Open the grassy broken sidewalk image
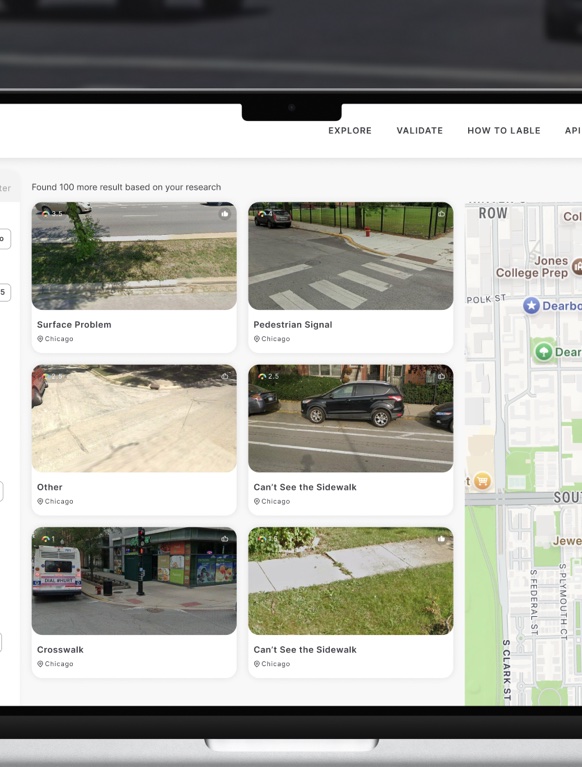 pyautogui.click(x=351, y=581)
